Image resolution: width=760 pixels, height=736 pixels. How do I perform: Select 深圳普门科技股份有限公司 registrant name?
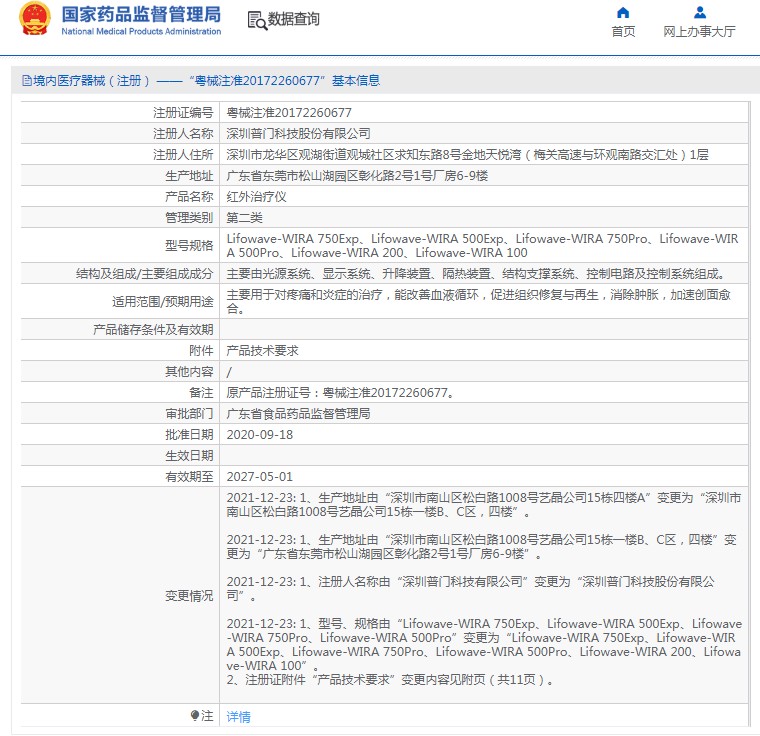pyautogui.click(x=298, y=133)
